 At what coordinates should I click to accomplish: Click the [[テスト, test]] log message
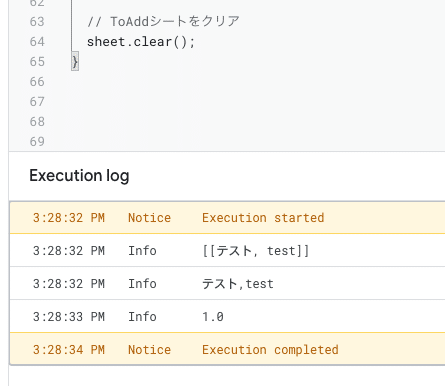tap(256, 251)
